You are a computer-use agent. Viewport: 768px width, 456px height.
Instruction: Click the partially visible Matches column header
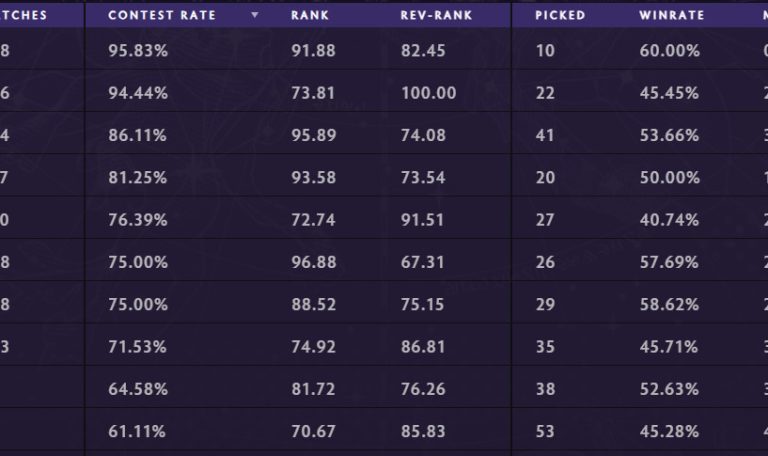[x=24, y=15]
